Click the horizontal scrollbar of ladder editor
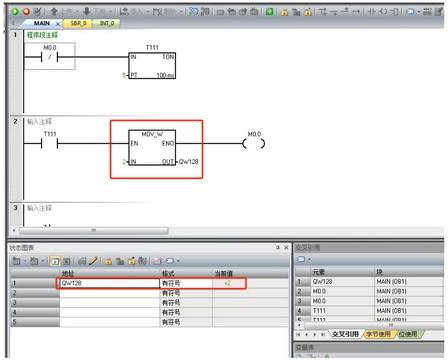Viewport: 448px width, 362px height. [x=94, y=230]
